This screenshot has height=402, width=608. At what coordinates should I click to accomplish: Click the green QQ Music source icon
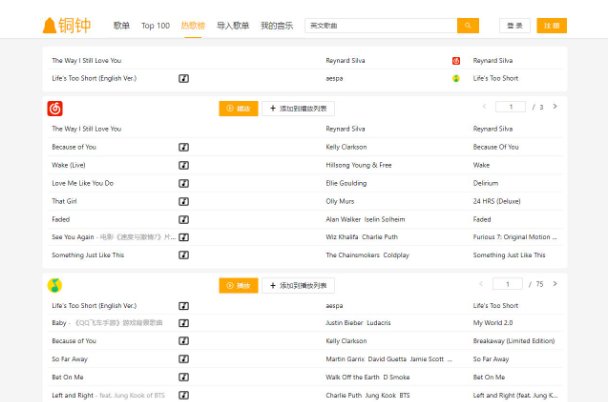[x=55, y=285]
